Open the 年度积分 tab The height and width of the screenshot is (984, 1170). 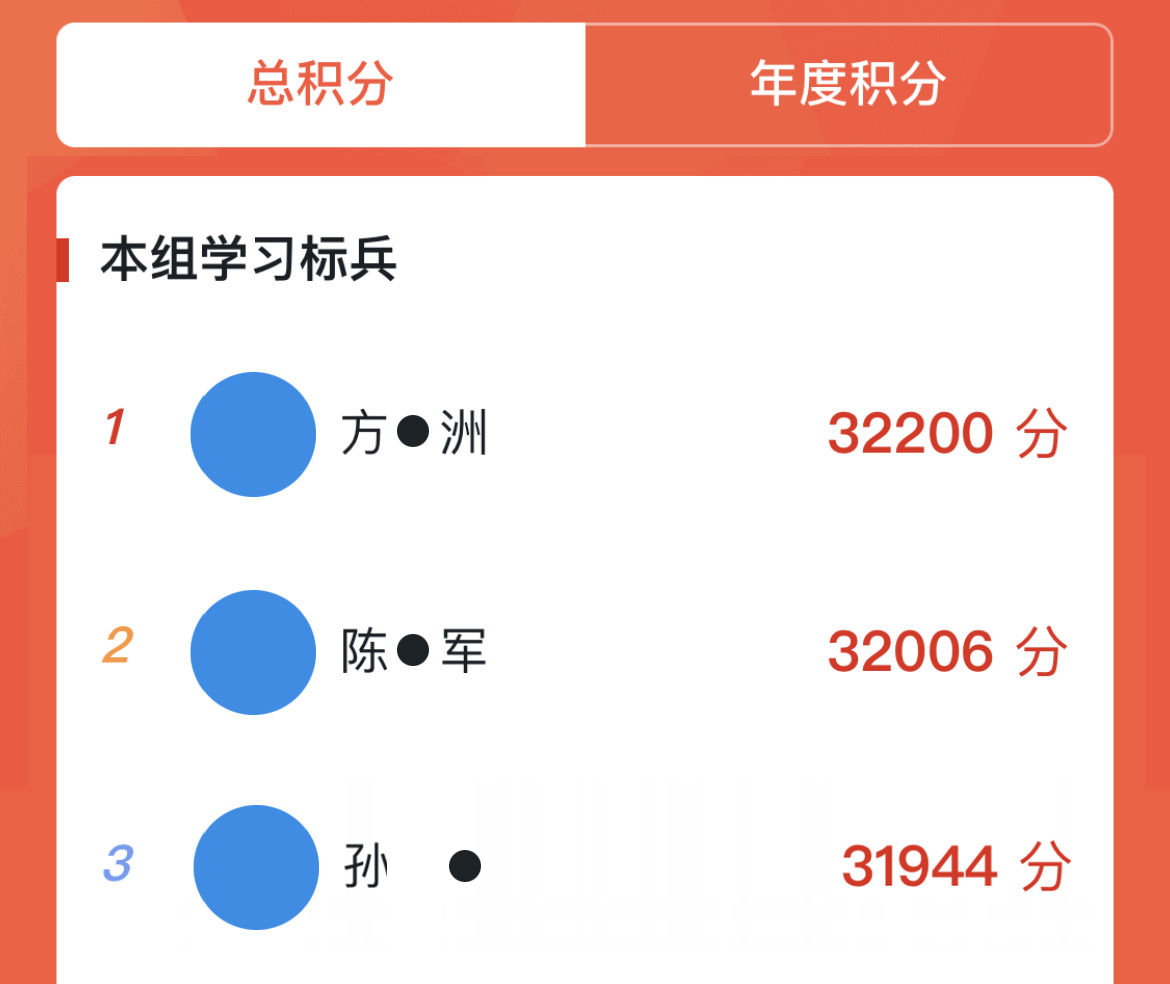(847, 84)
